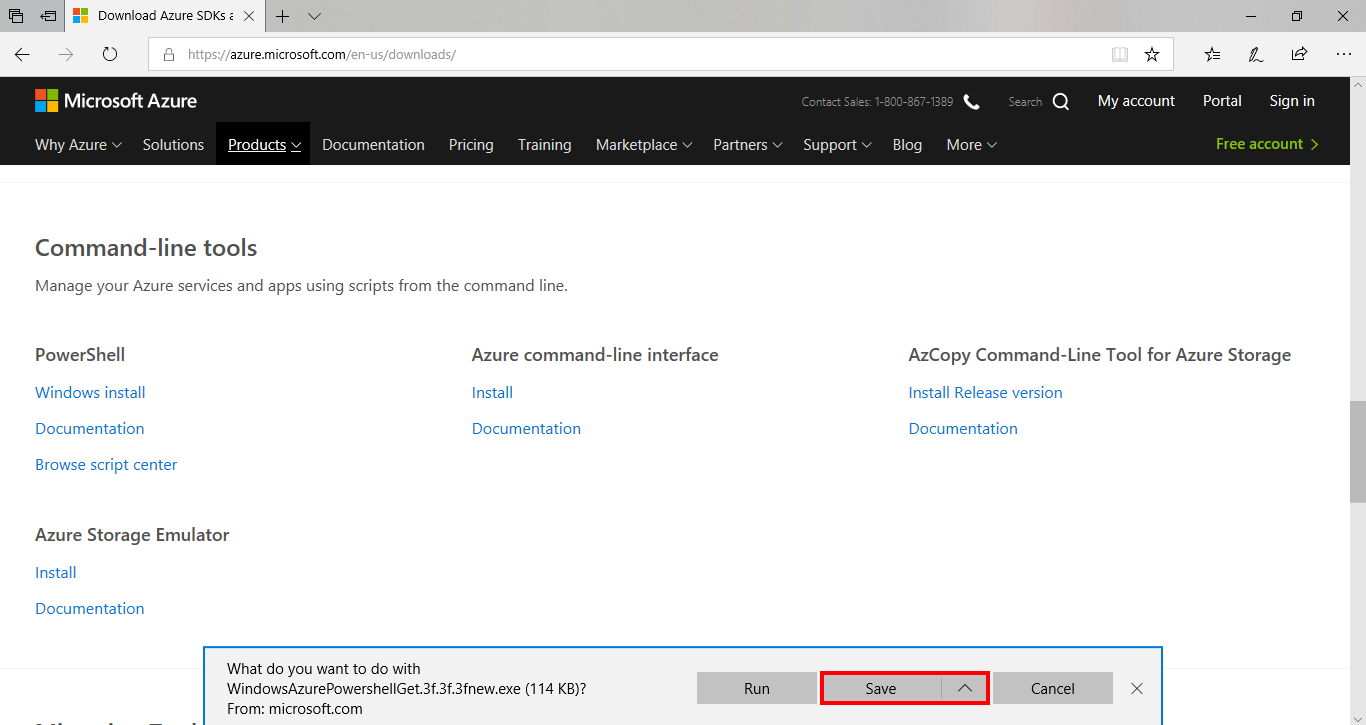Close the Download Azure SDKs tab
The width and height of the screenshot is (1366, 725).
[x=249, y=16]
